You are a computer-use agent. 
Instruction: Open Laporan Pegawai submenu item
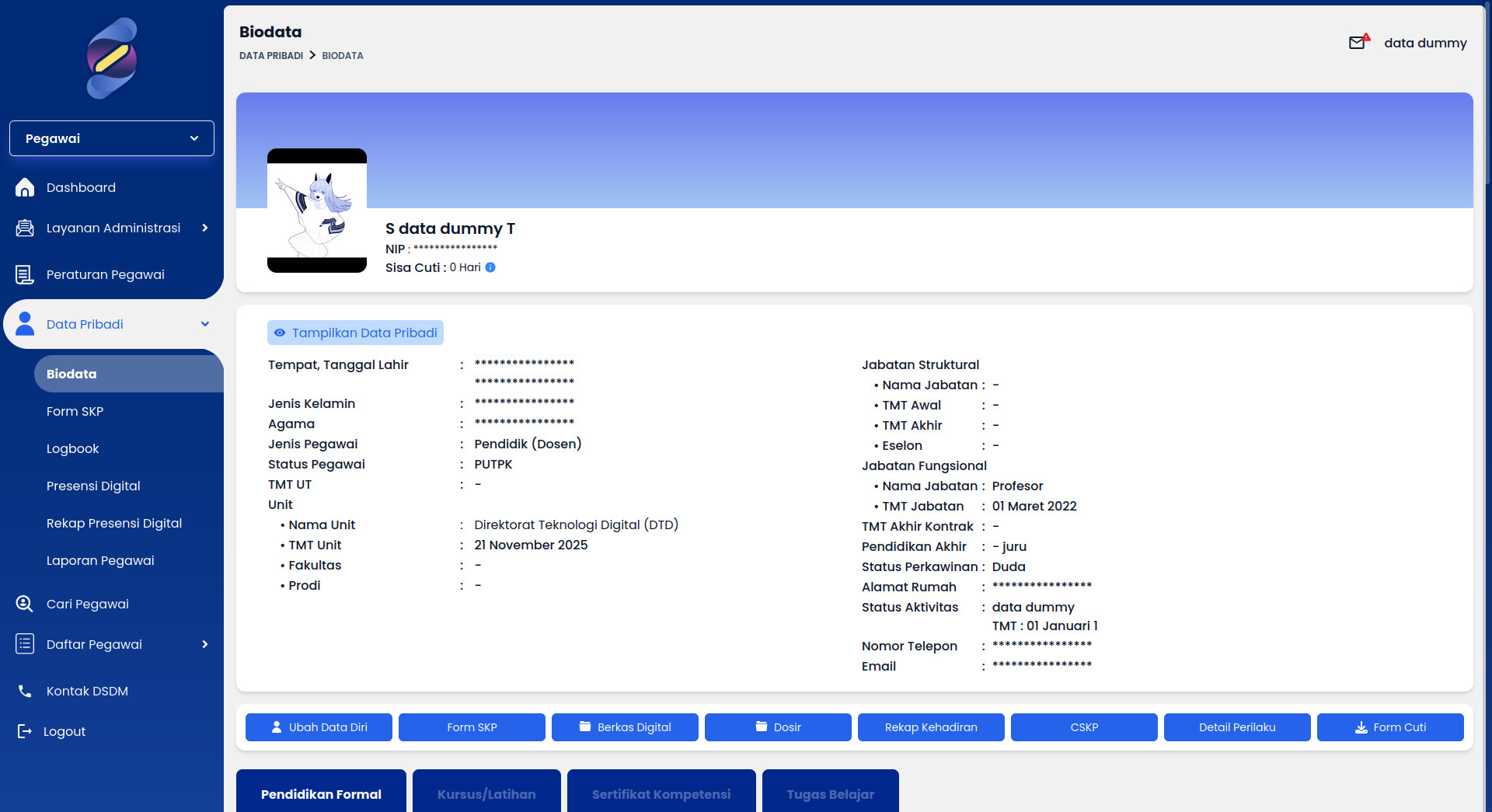[100, 560]
